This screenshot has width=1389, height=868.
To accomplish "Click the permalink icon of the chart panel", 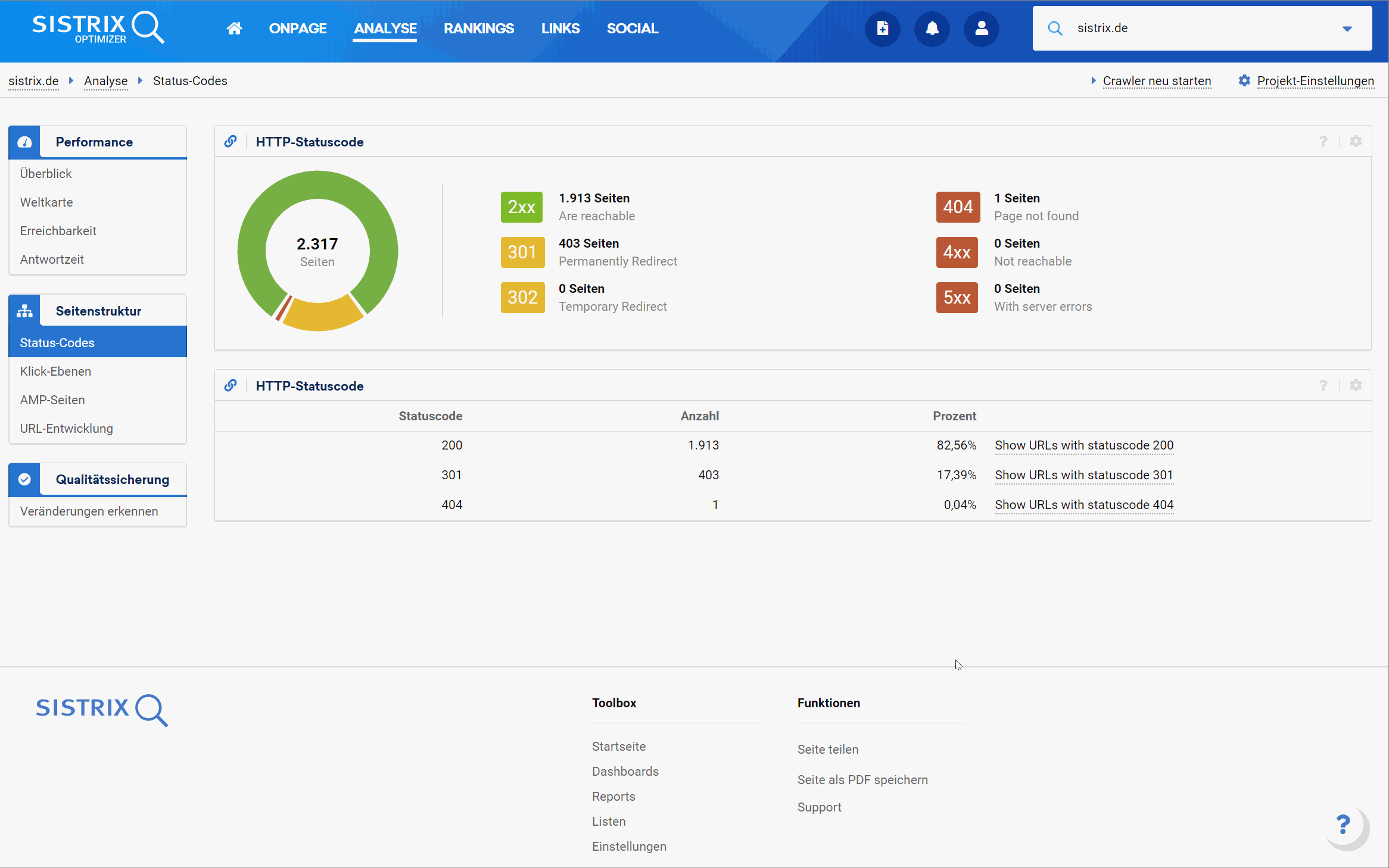I will (231, 142).
